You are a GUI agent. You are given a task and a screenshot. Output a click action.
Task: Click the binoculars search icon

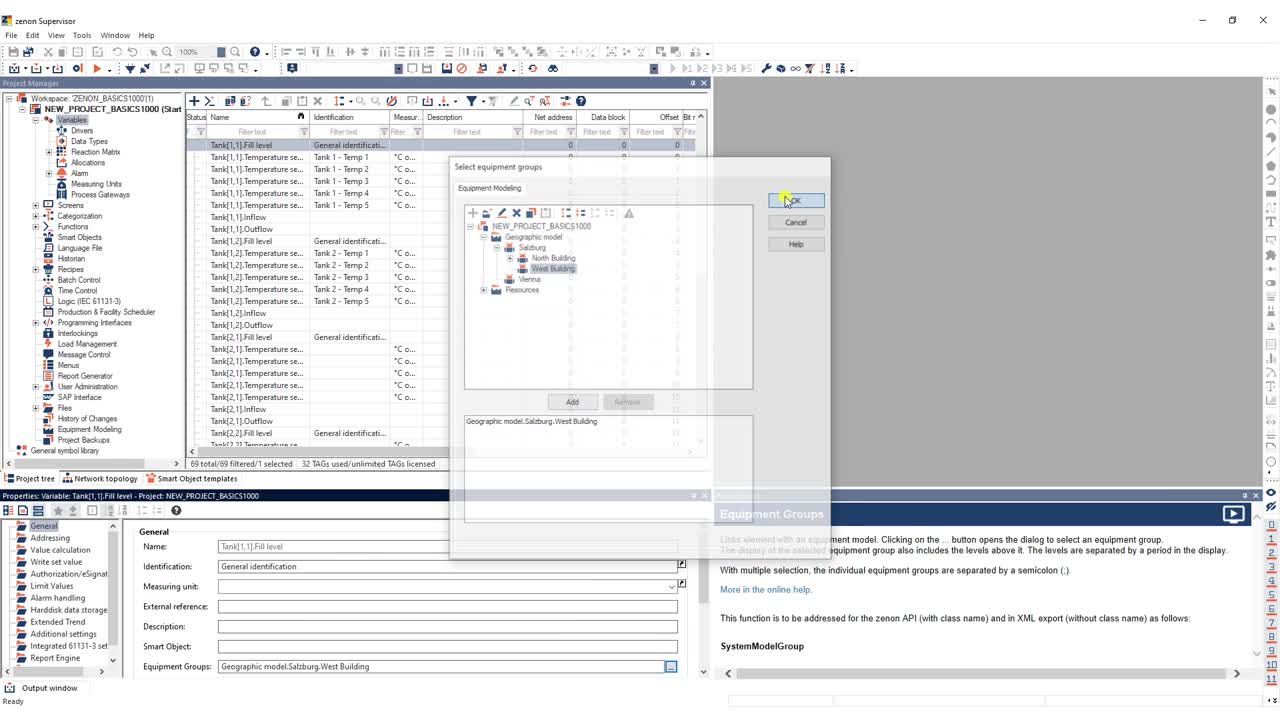(552, 68)
